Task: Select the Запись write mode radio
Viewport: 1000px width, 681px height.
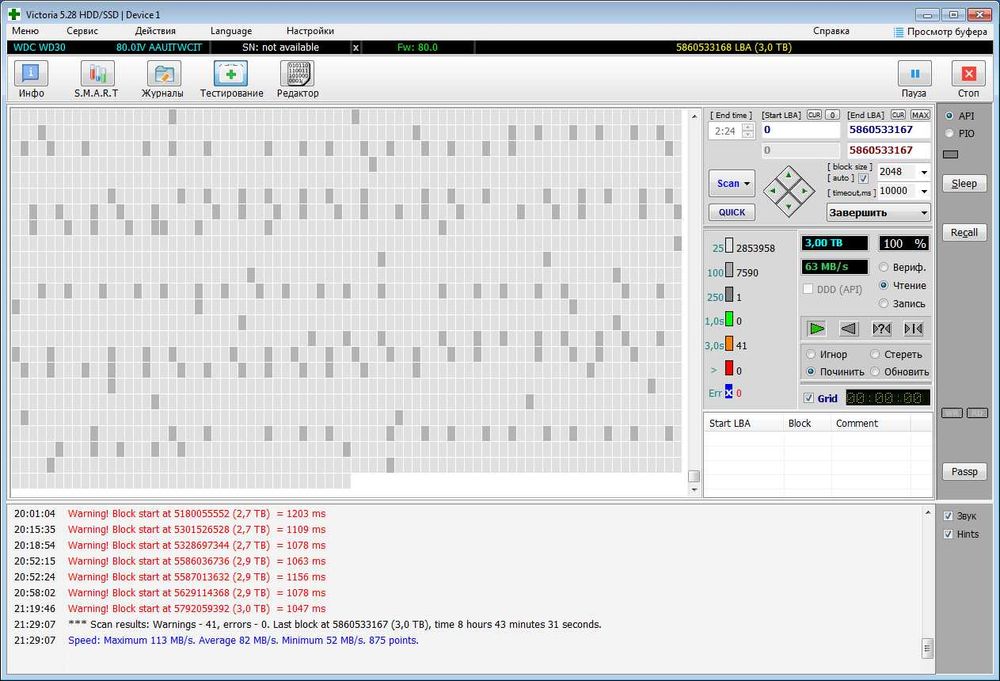Action: [x=883, y=304]
